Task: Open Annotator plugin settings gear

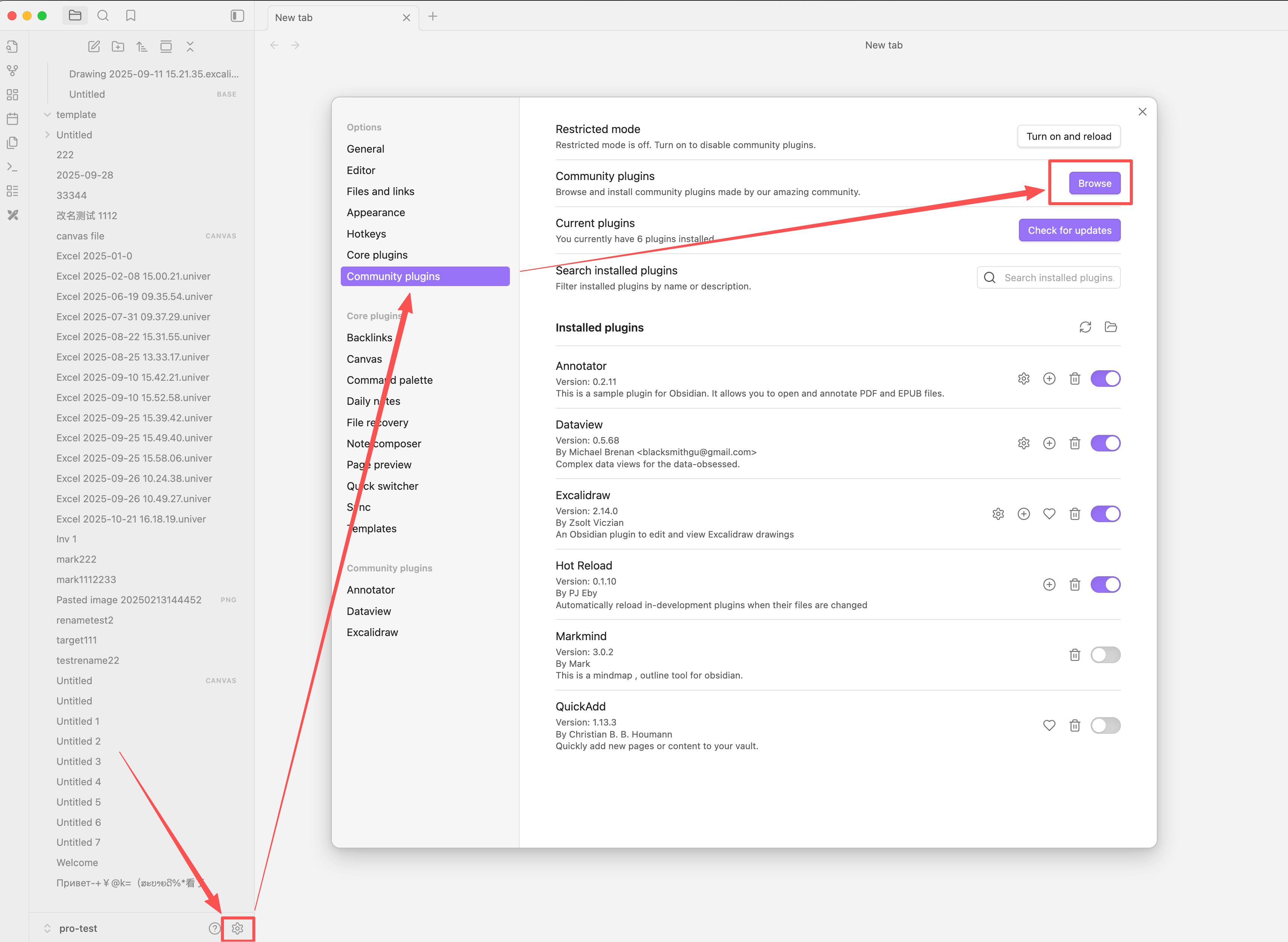Action: (x=1023, y=379)
